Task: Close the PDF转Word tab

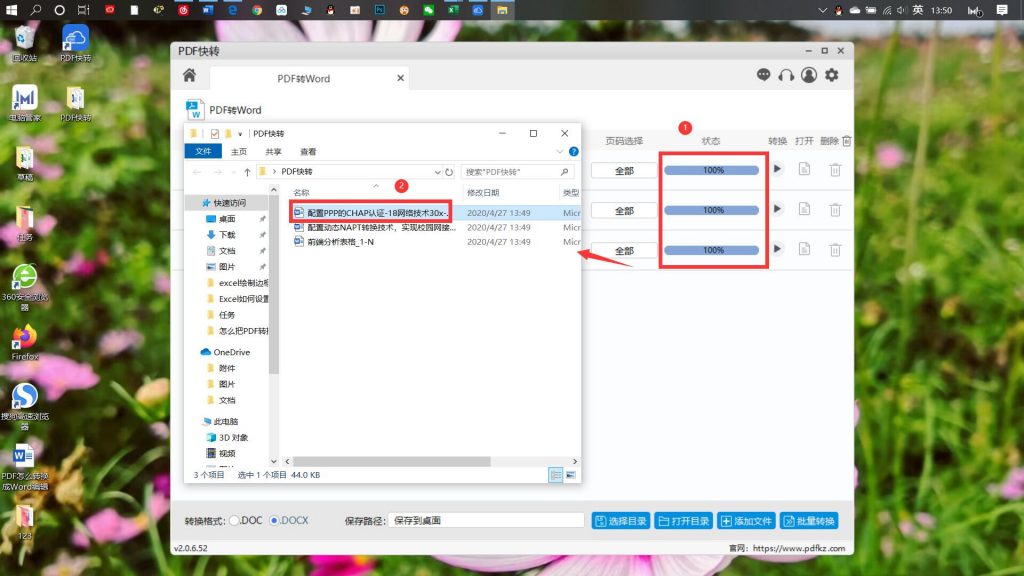Action: click(x=400, y=78)
